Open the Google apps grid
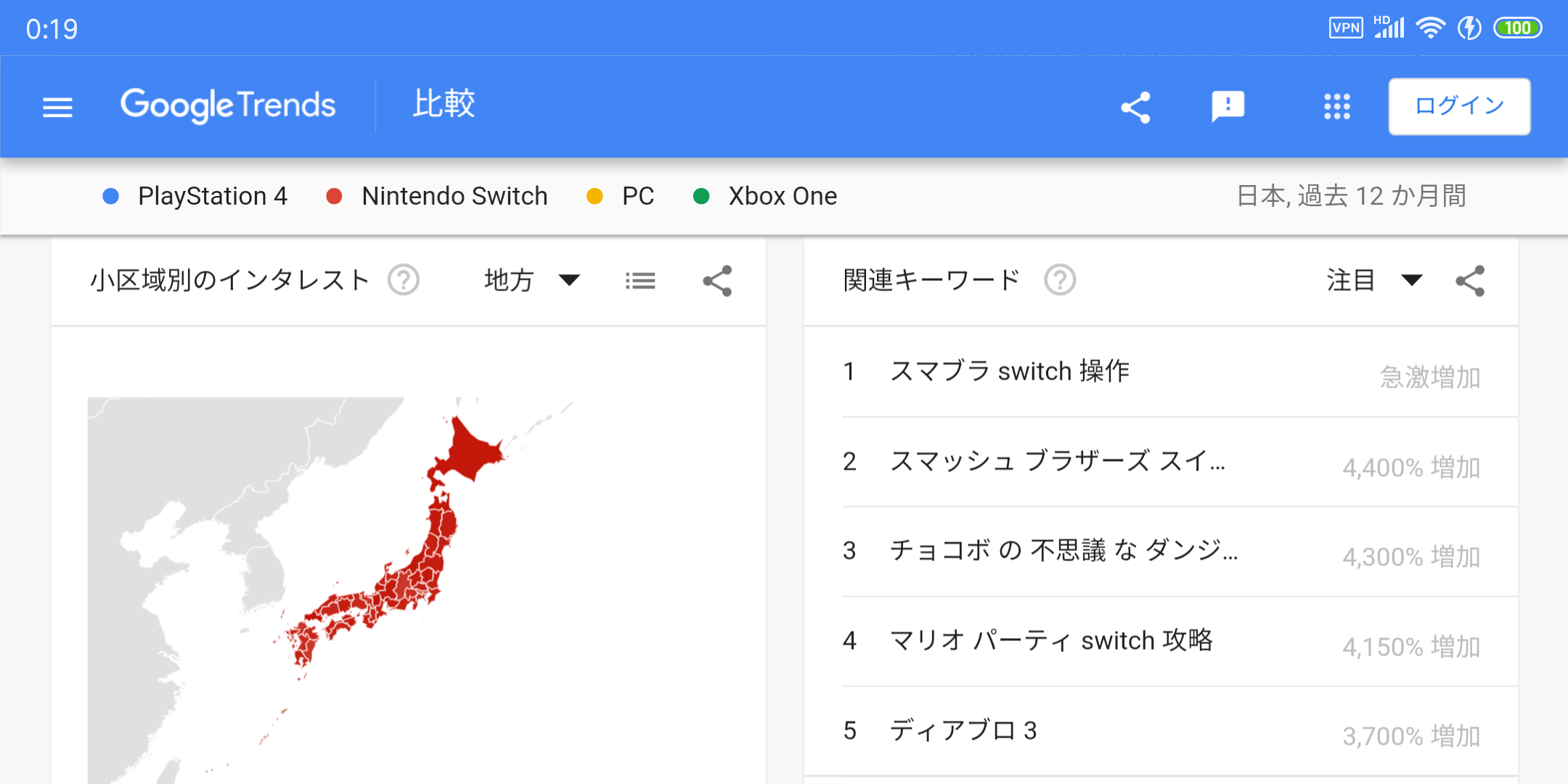This screenshot has width=1568, height=784. 1336,107
